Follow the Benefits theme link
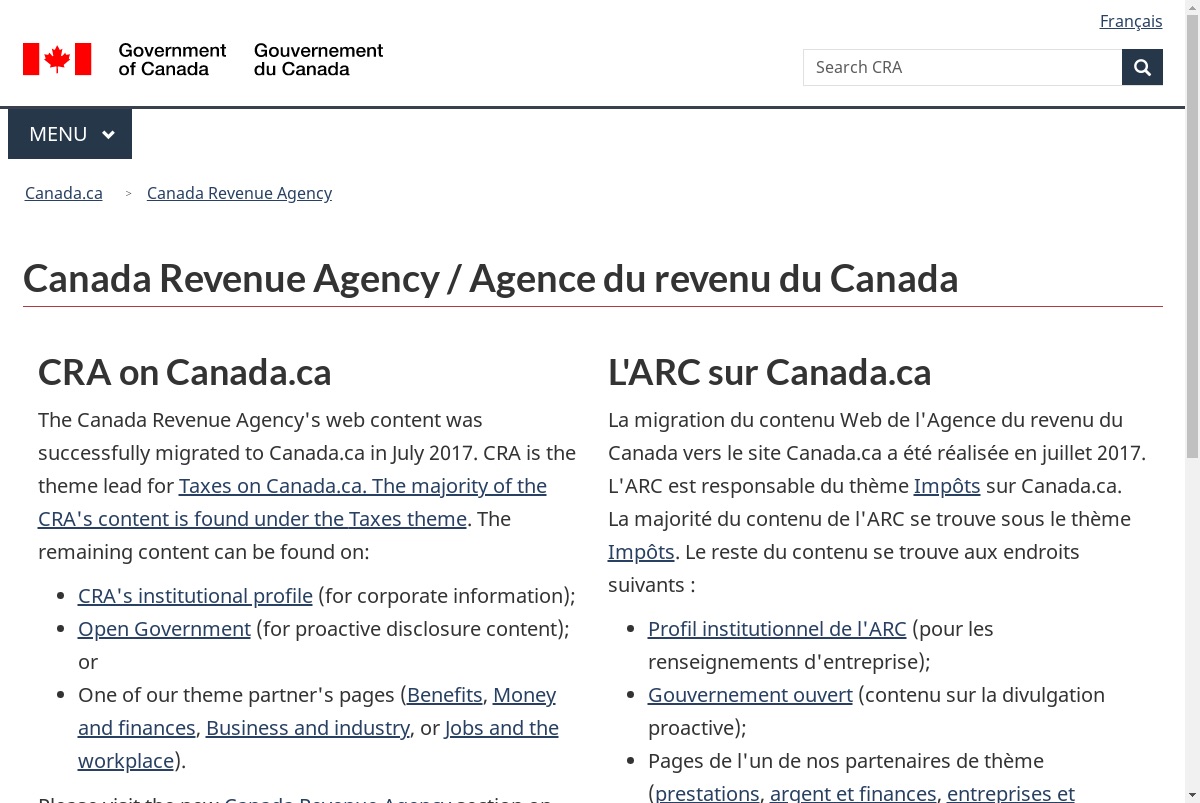Viewport: 1200px width, 803px height. (445, 695)
